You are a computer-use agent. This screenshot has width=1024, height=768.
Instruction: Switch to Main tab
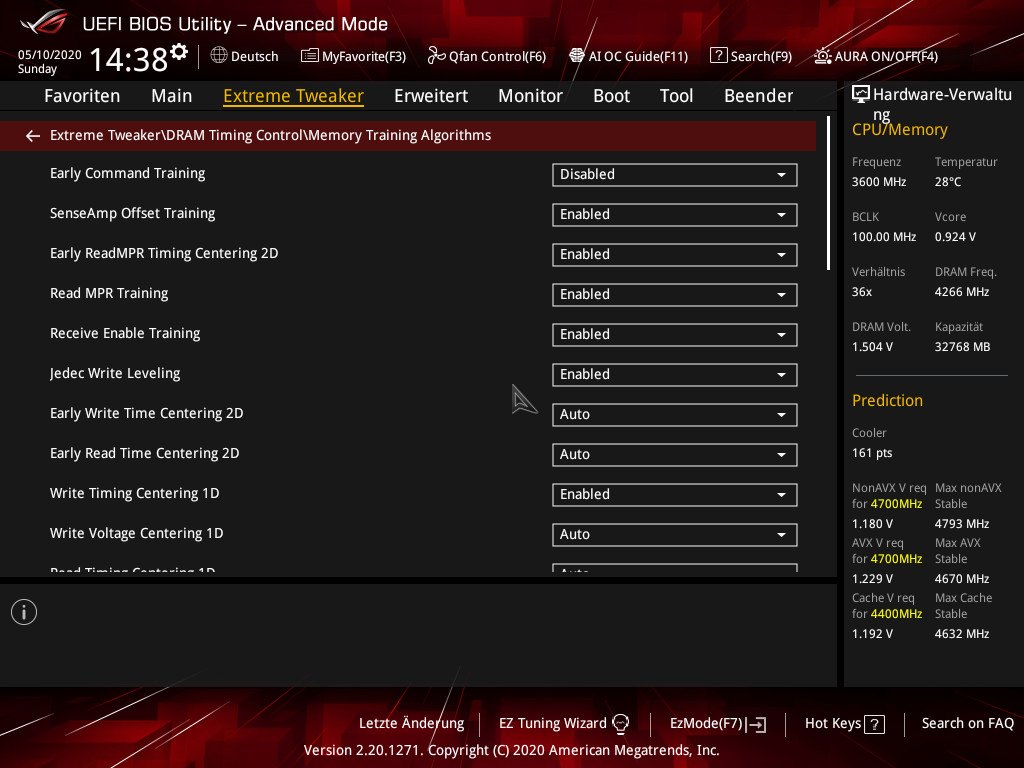pos(172,95)
